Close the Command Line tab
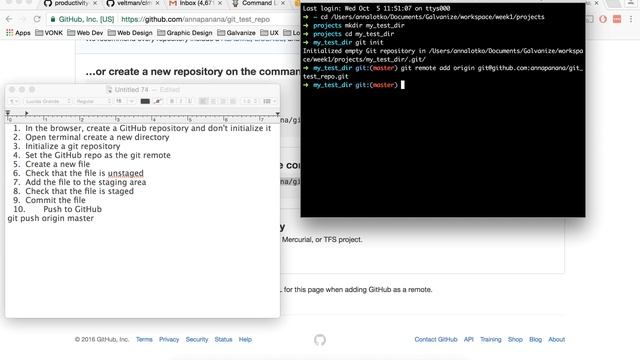Image resolution: width=640 pixels, height=360 pixels. pos(283,3)
